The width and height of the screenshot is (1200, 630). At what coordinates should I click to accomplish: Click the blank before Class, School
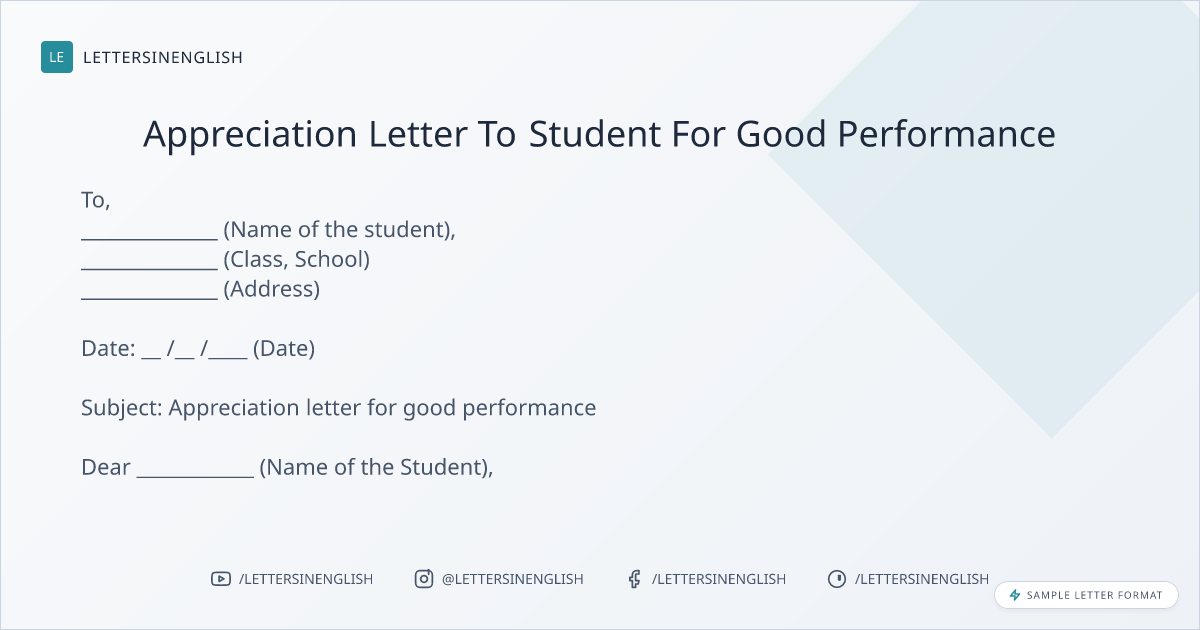[x=149, y=262]
